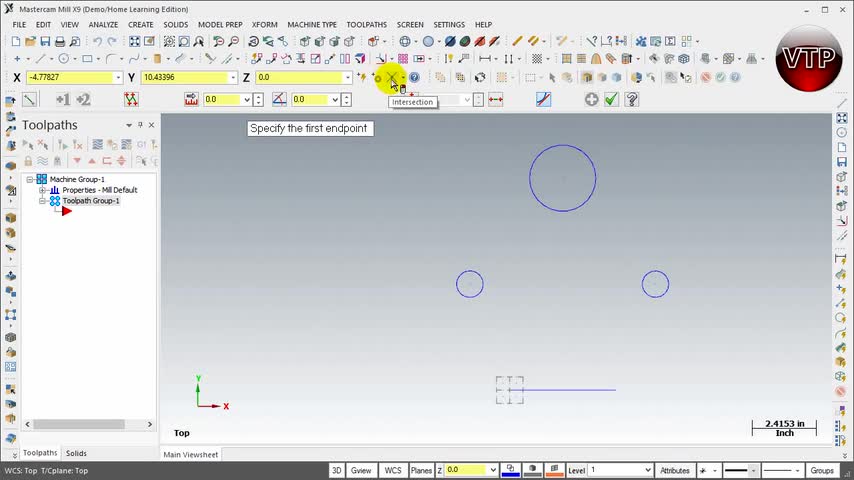Click the Edit endpoint +1 icon
The height and width of the screenshot is (480, 854).
click(63, 99)
